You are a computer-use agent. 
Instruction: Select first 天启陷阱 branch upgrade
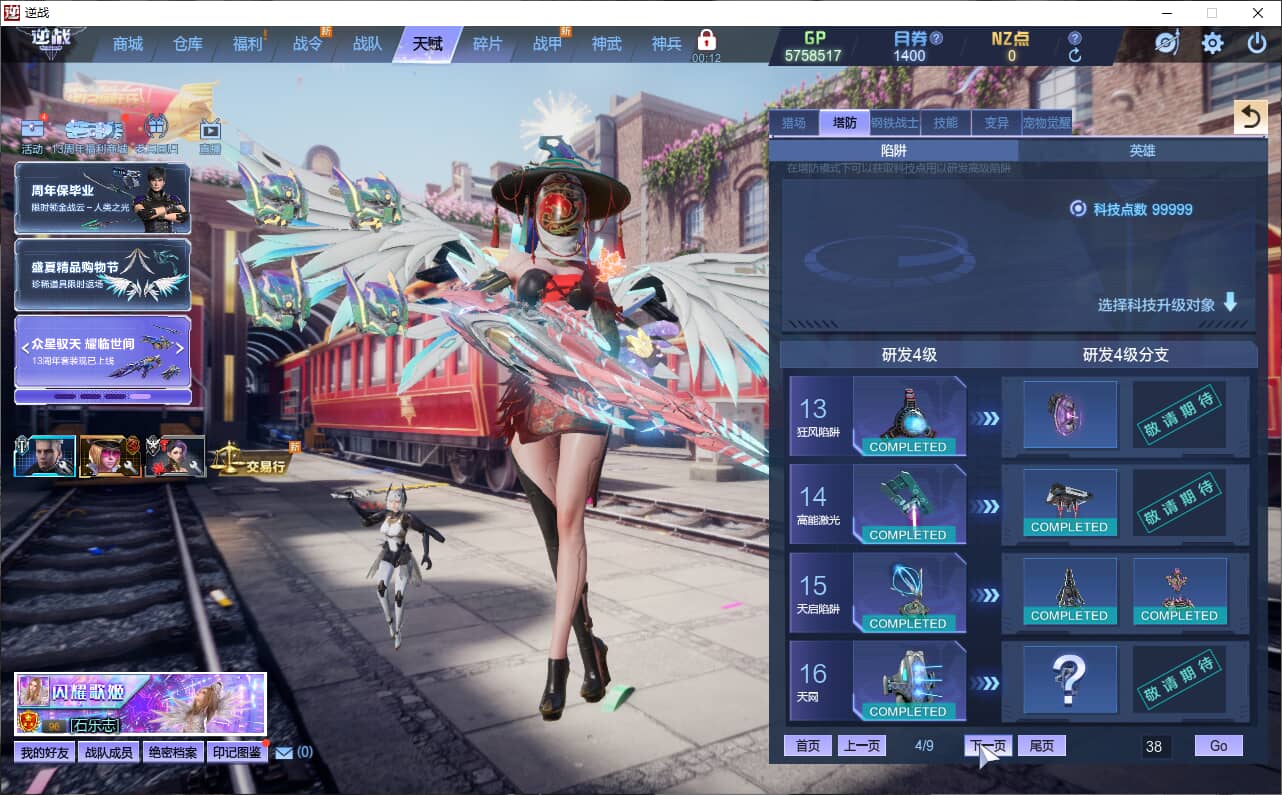(1070, 591)
